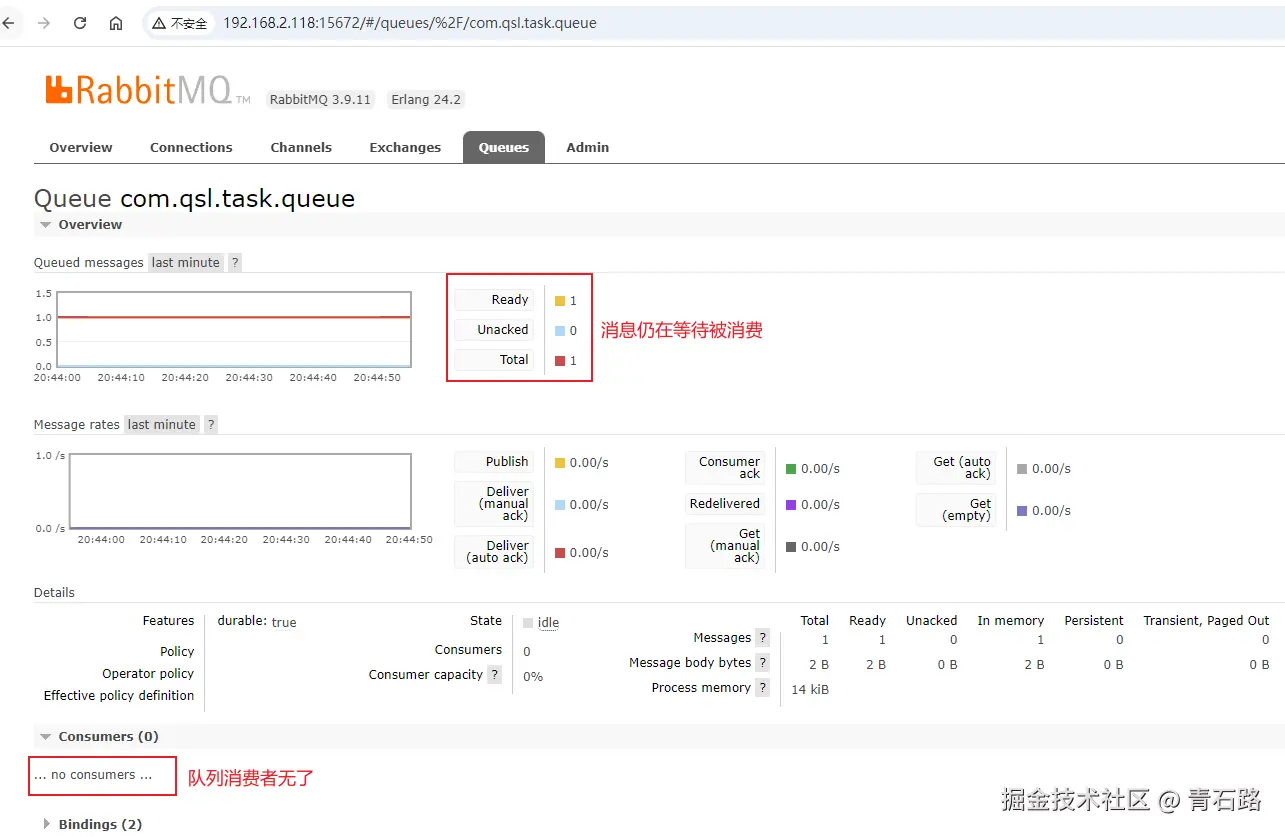Image resolution: width=1285 pixels, height=837 pixels.
Task: Click the Get (empty) rate label
Action: click(956, 509)
